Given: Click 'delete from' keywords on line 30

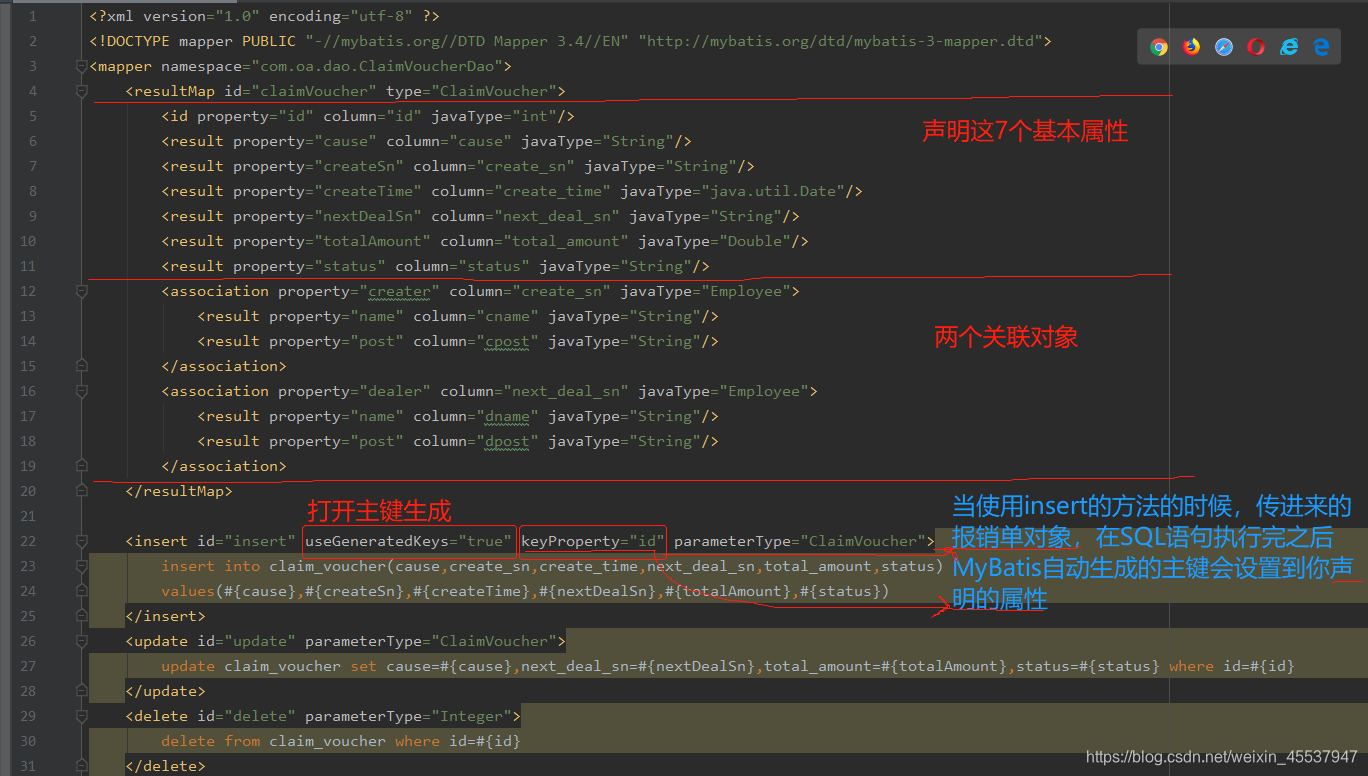Looking at the screenshot, I should (x=211, y=741).
